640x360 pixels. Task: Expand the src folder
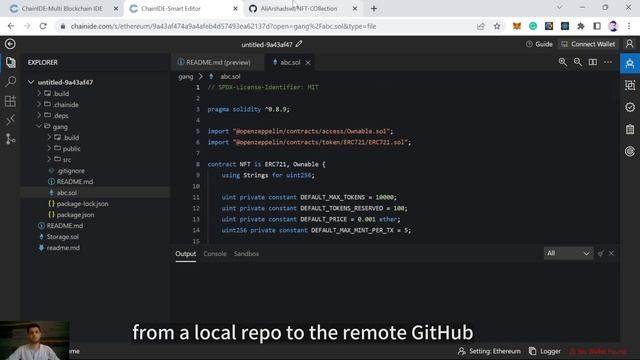[49, 160]
